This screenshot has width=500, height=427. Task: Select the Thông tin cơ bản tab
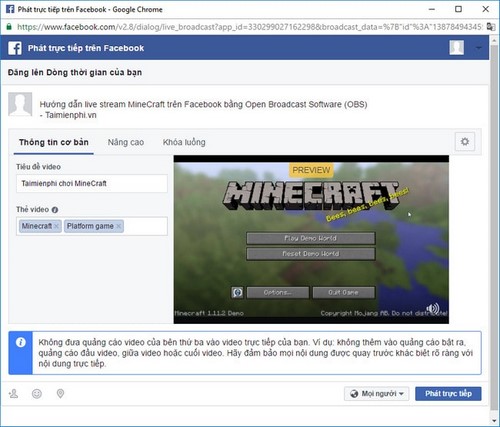pos(54,142)
